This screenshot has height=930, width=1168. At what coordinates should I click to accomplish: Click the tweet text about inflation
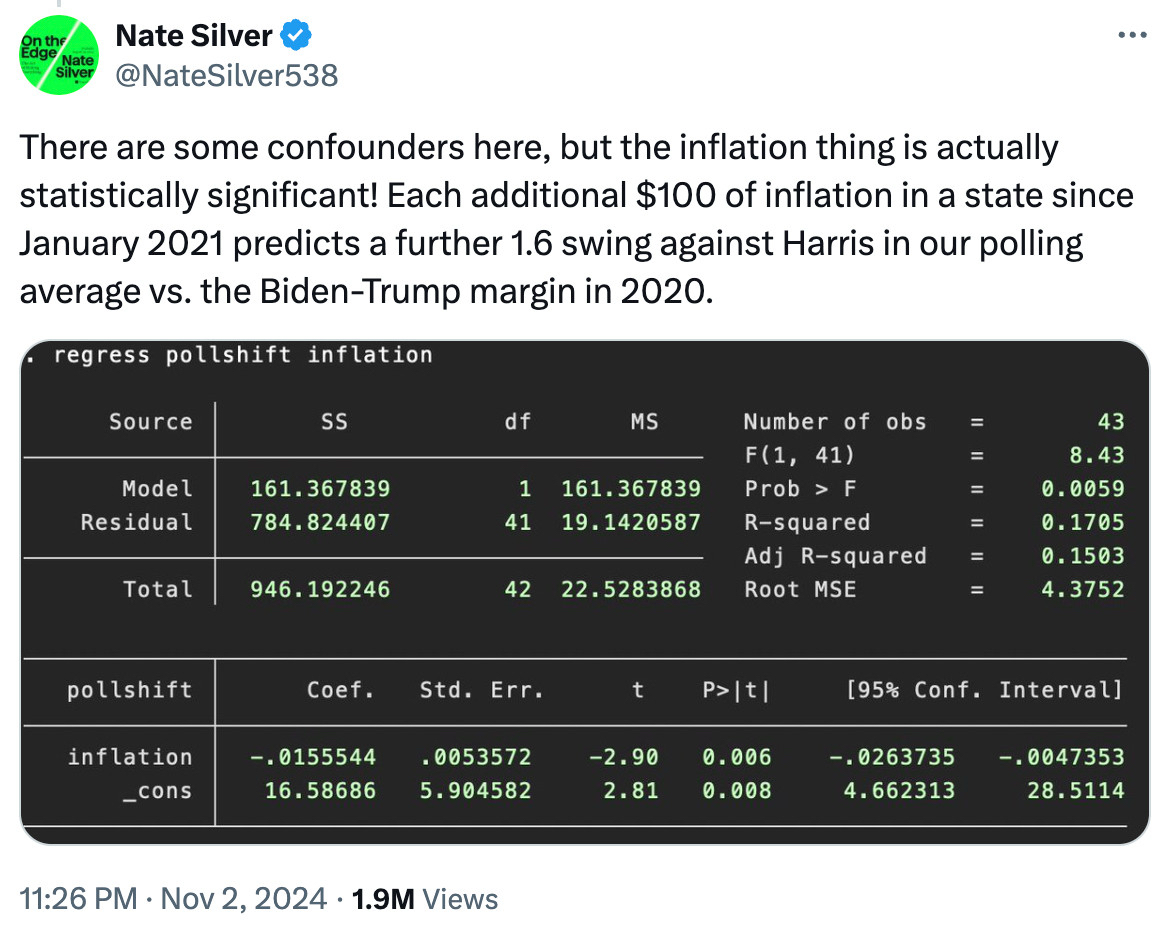coord(576,220)
